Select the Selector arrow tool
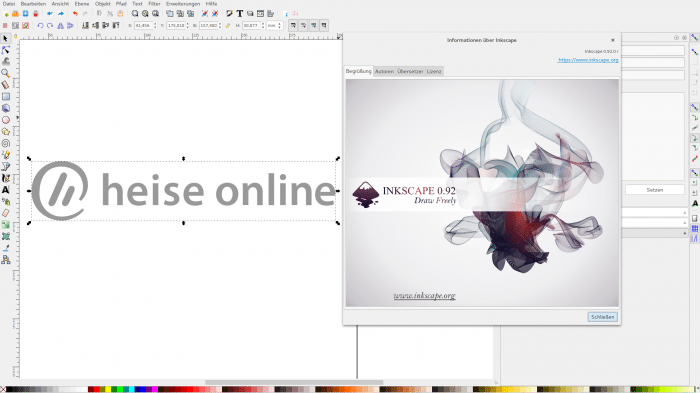 (6, 38)
